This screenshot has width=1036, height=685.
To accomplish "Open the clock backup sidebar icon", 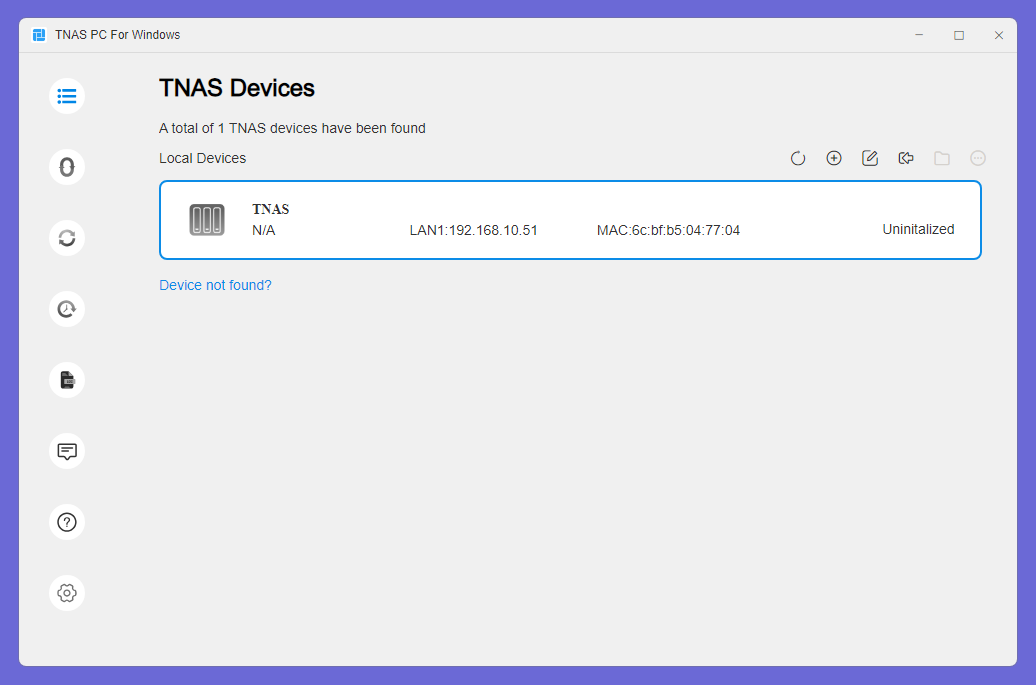I will (x=67, y=309).
